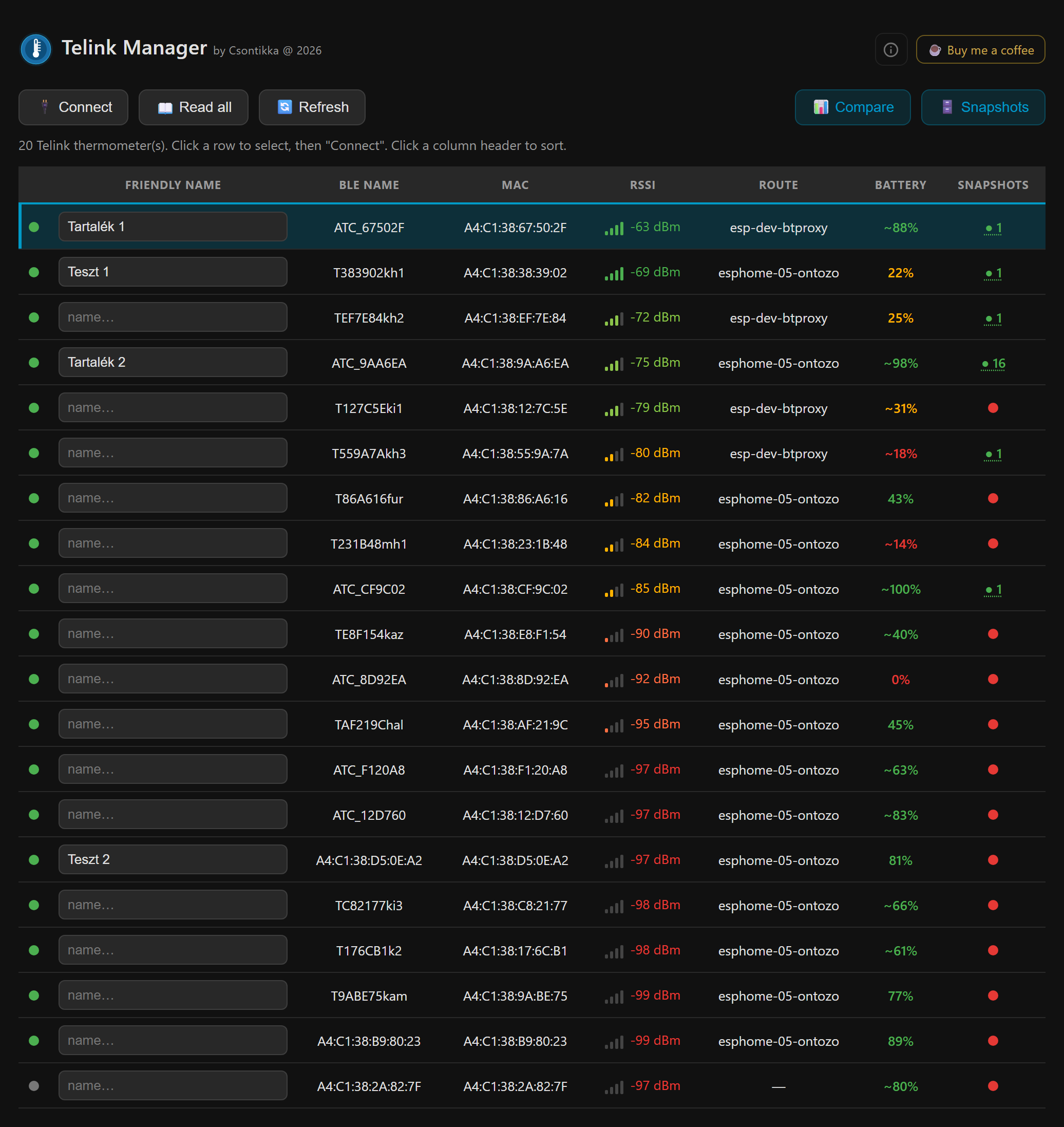Screen dimensions: 1064x1127
Task: Click the Buy me a coffee button
Action: (980, 50)
